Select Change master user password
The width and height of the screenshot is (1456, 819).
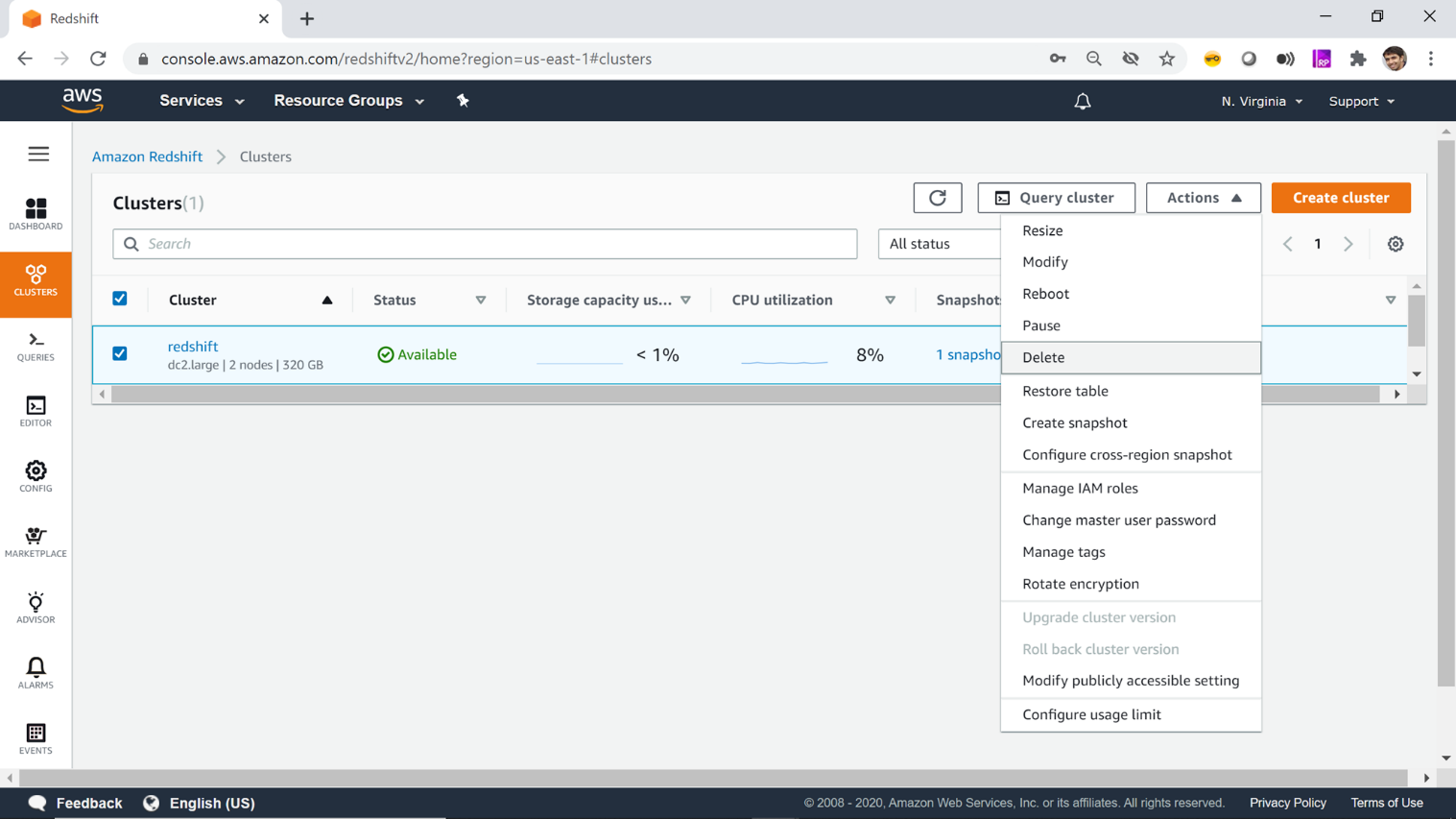click(x=1131, y=520)
